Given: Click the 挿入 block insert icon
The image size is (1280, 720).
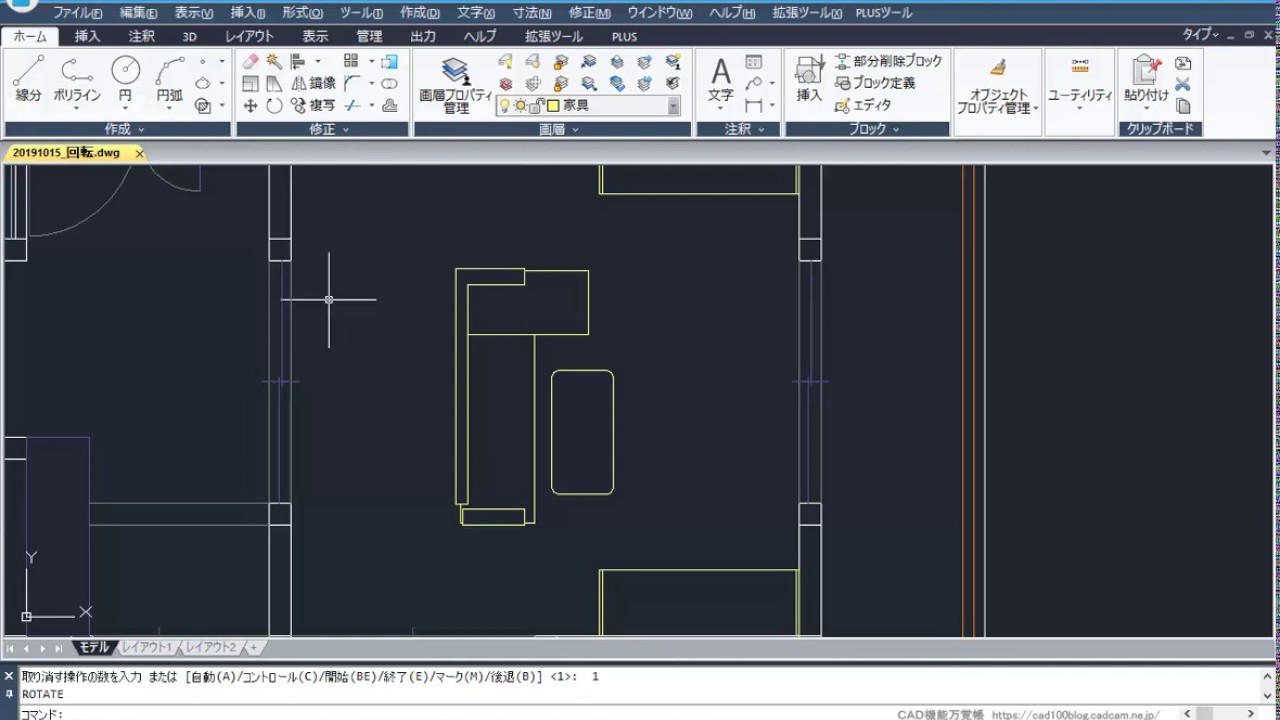Looking at the screenshot, I should point(809,79).
